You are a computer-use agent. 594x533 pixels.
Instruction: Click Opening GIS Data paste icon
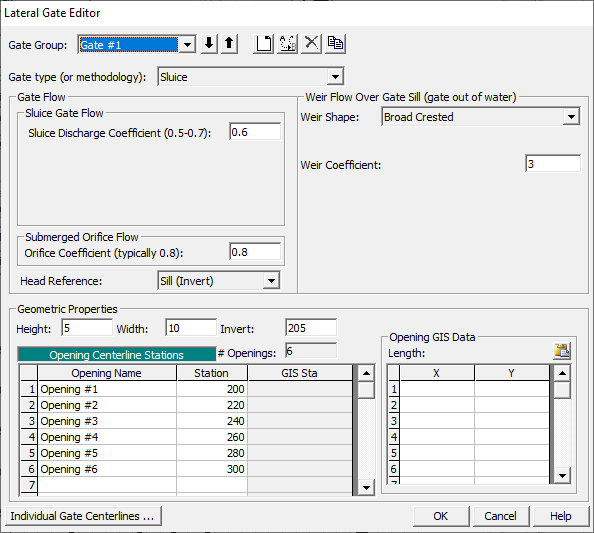561,351
